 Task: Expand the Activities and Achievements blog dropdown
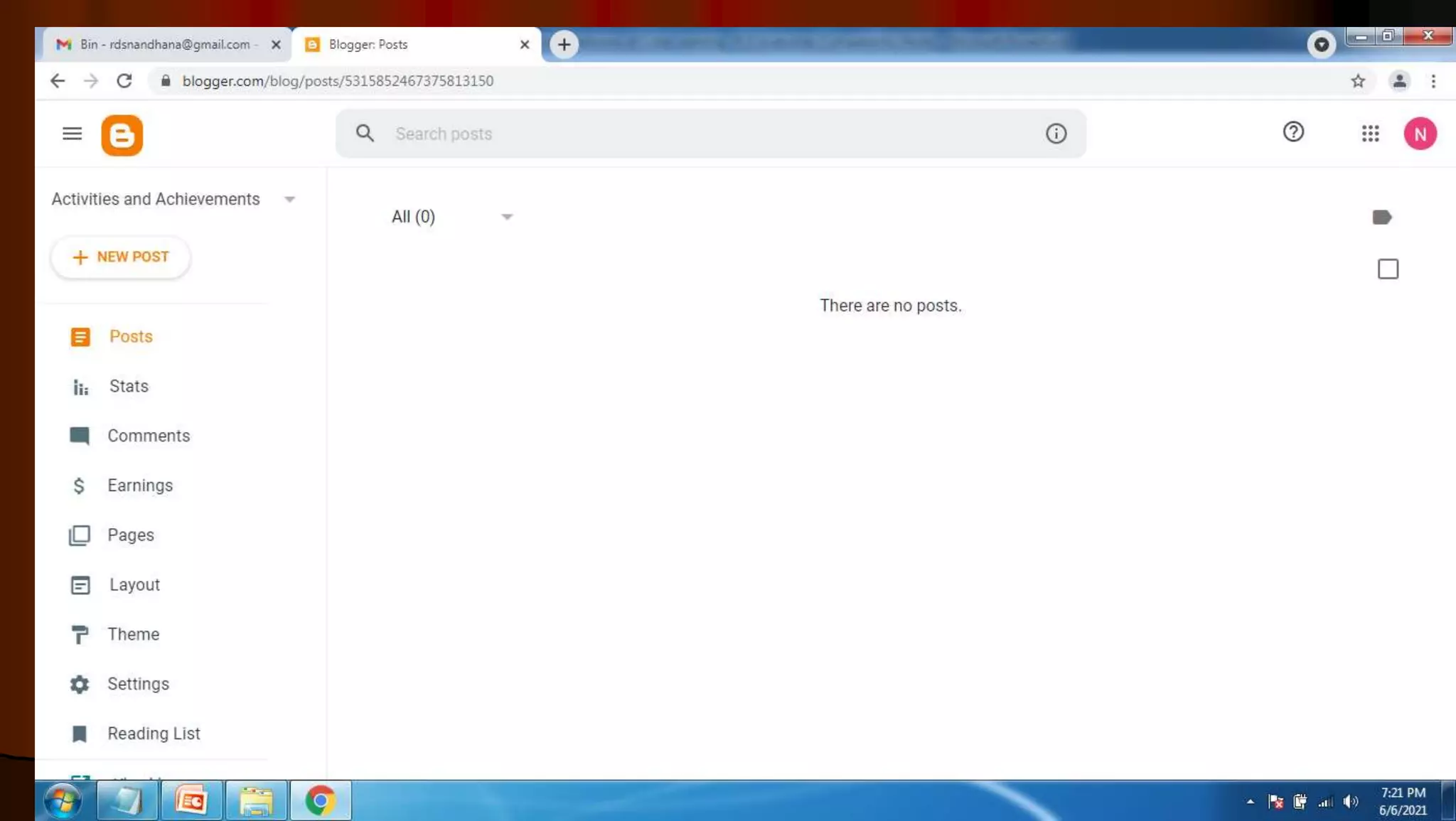(x=289, y=200)
